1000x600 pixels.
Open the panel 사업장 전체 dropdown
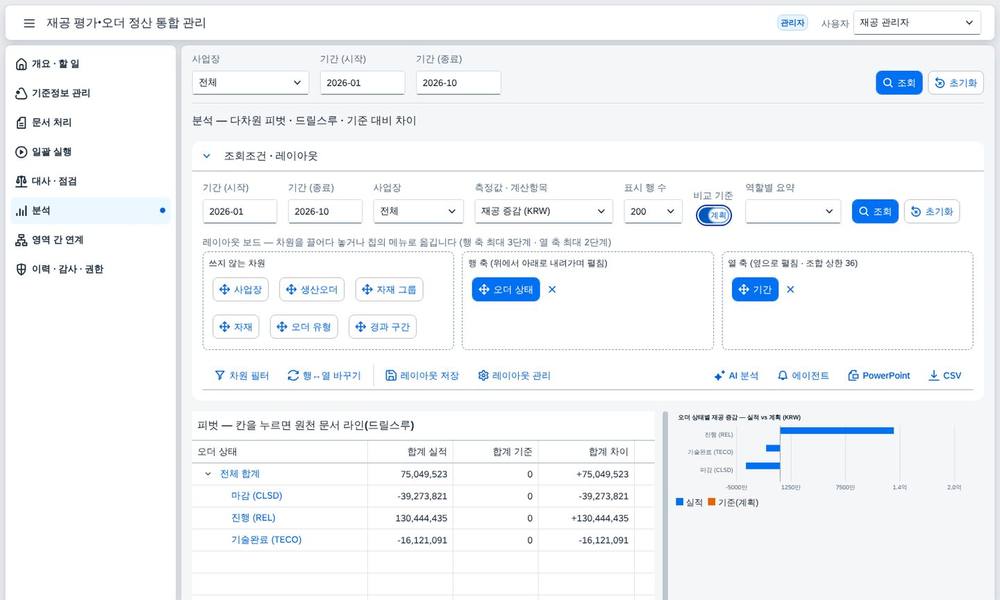click(418, 211)
